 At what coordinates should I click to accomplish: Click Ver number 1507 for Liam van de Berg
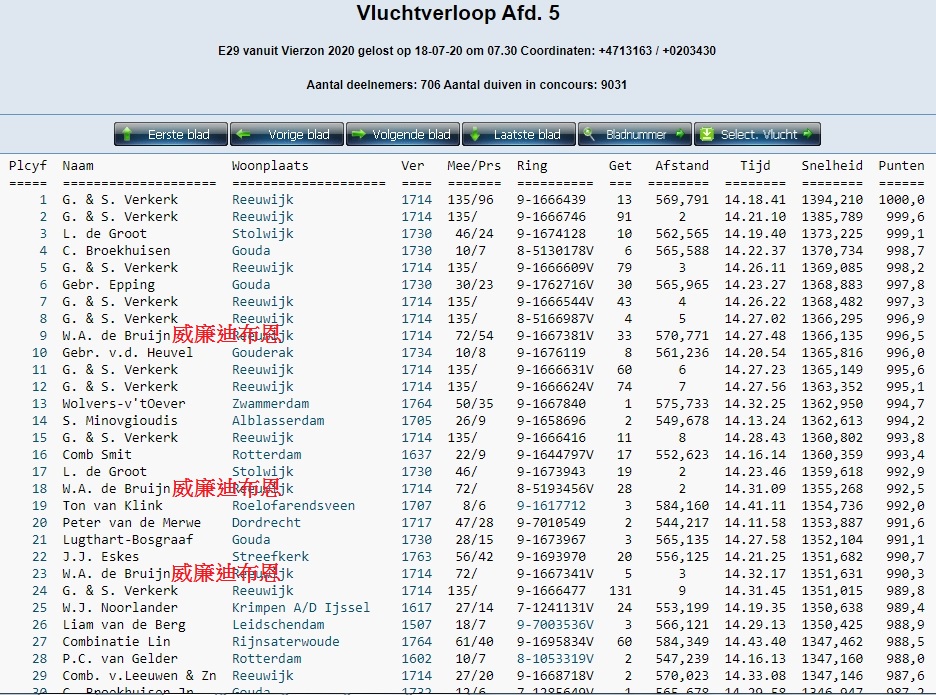417,625
